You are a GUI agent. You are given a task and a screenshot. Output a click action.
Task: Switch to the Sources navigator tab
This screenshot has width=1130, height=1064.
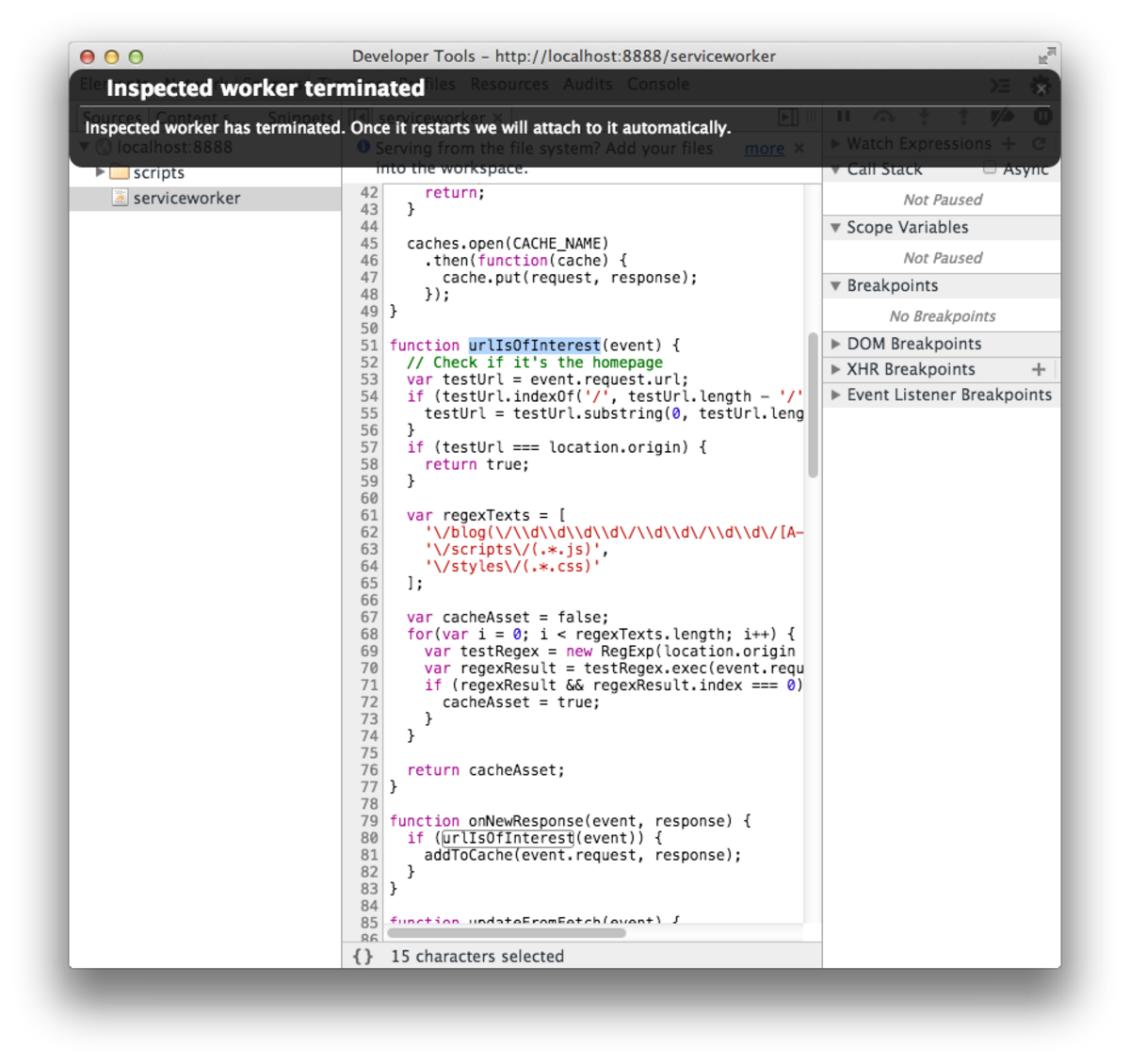click(x=112, y=118)
